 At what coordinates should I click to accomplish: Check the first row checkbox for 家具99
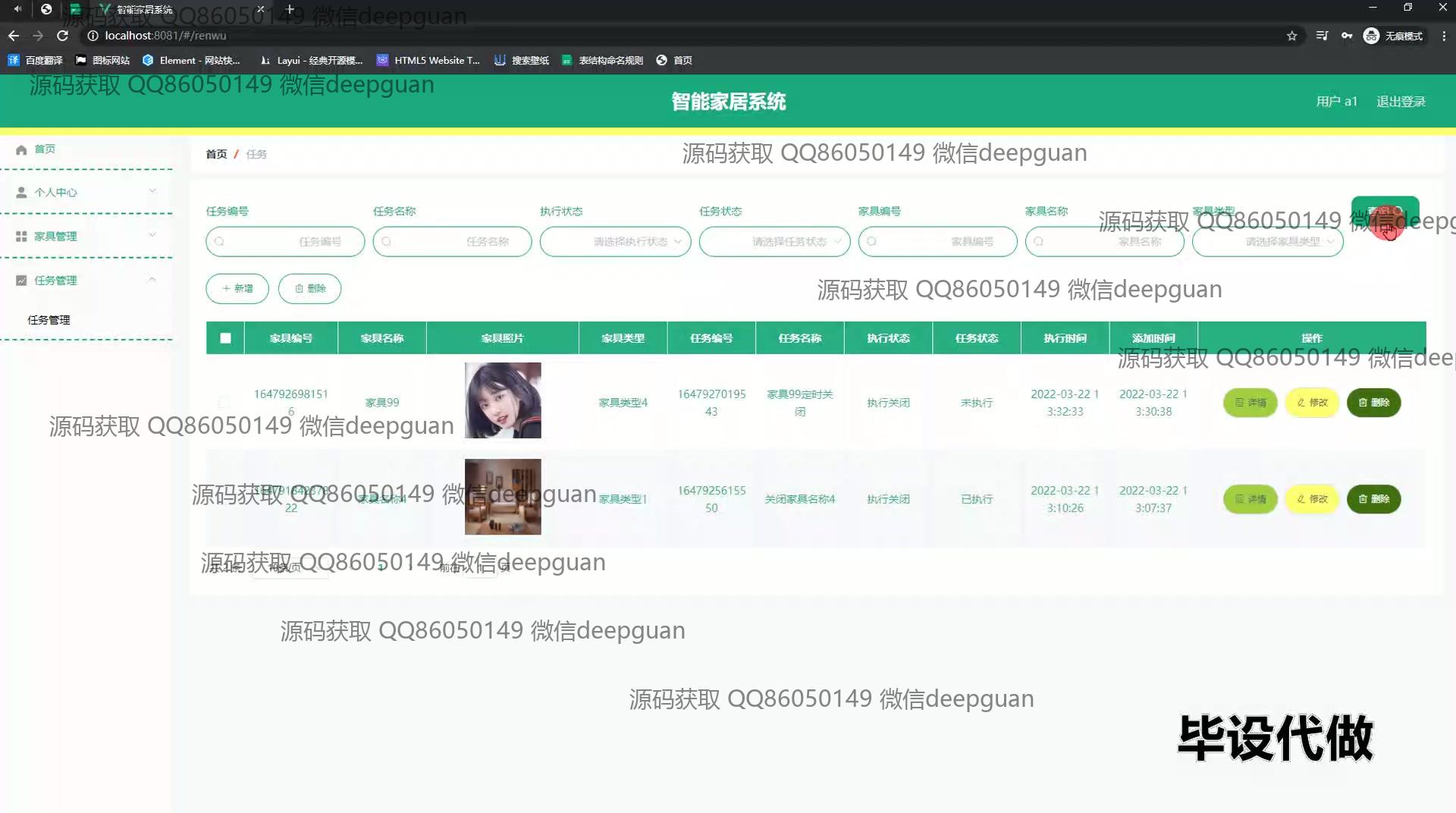click(223, 402)
